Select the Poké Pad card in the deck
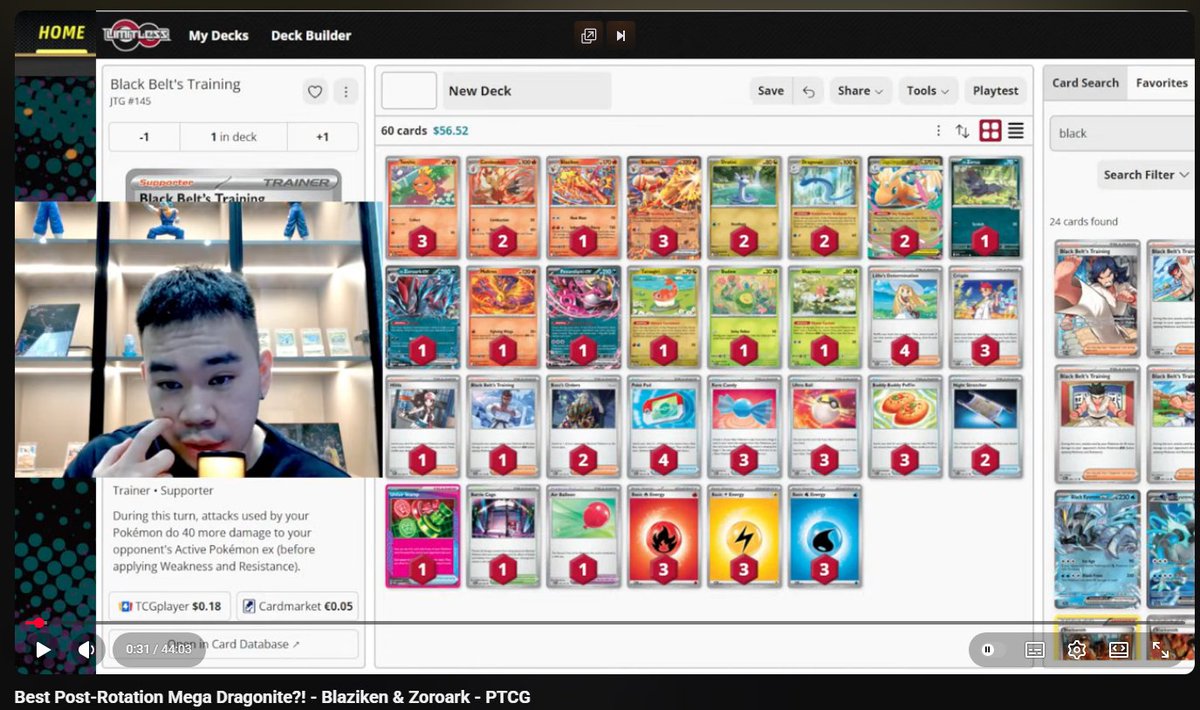The width and height of the screenshot is (1200, 710). click(664, 426)
